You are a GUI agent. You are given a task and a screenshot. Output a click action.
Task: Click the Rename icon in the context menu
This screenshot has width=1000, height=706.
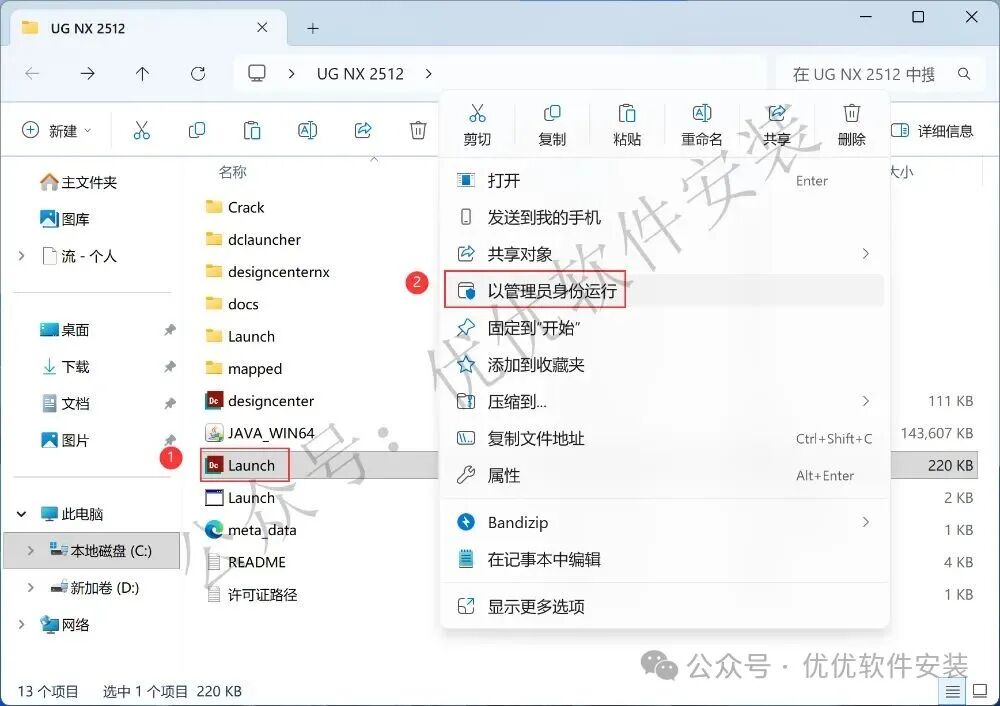click(702, 114)
